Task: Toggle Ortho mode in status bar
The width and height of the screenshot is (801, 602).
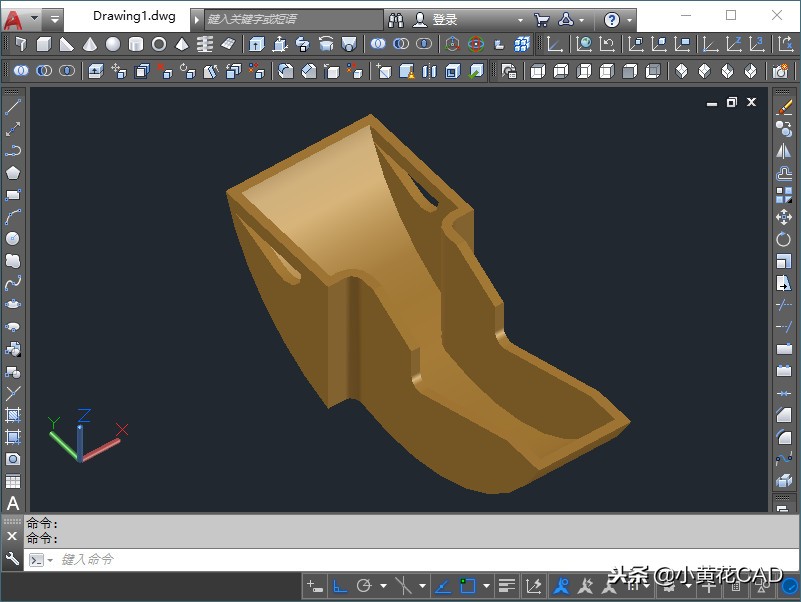Action: tap(340, 586)
